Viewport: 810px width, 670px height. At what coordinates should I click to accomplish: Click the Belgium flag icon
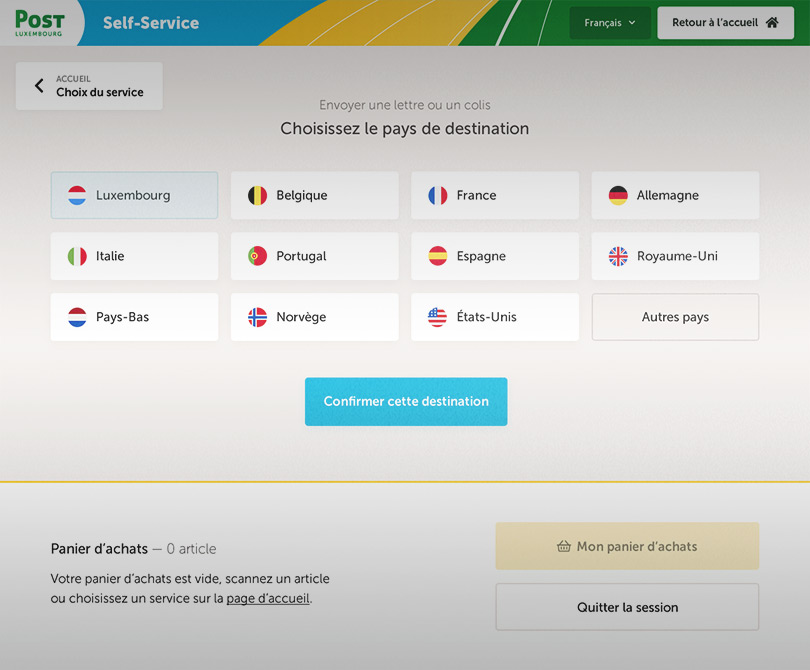[257, 195]
